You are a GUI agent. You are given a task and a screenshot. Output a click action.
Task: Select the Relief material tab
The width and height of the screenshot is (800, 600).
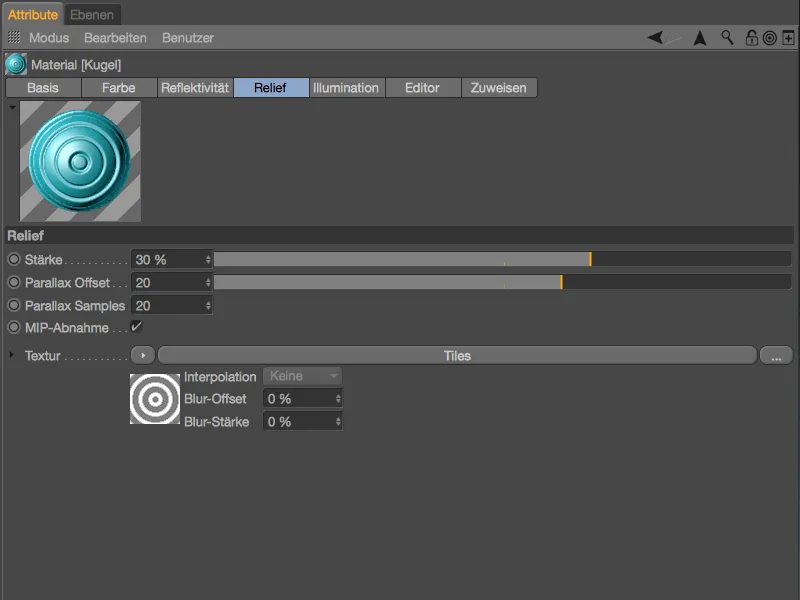point(270,88)
